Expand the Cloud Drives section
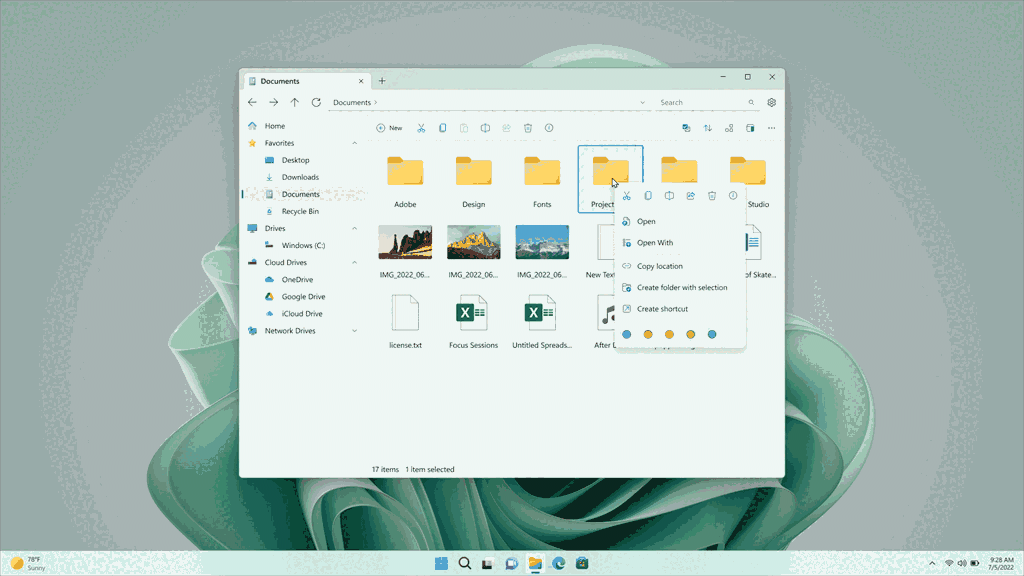 pos(355,262)
